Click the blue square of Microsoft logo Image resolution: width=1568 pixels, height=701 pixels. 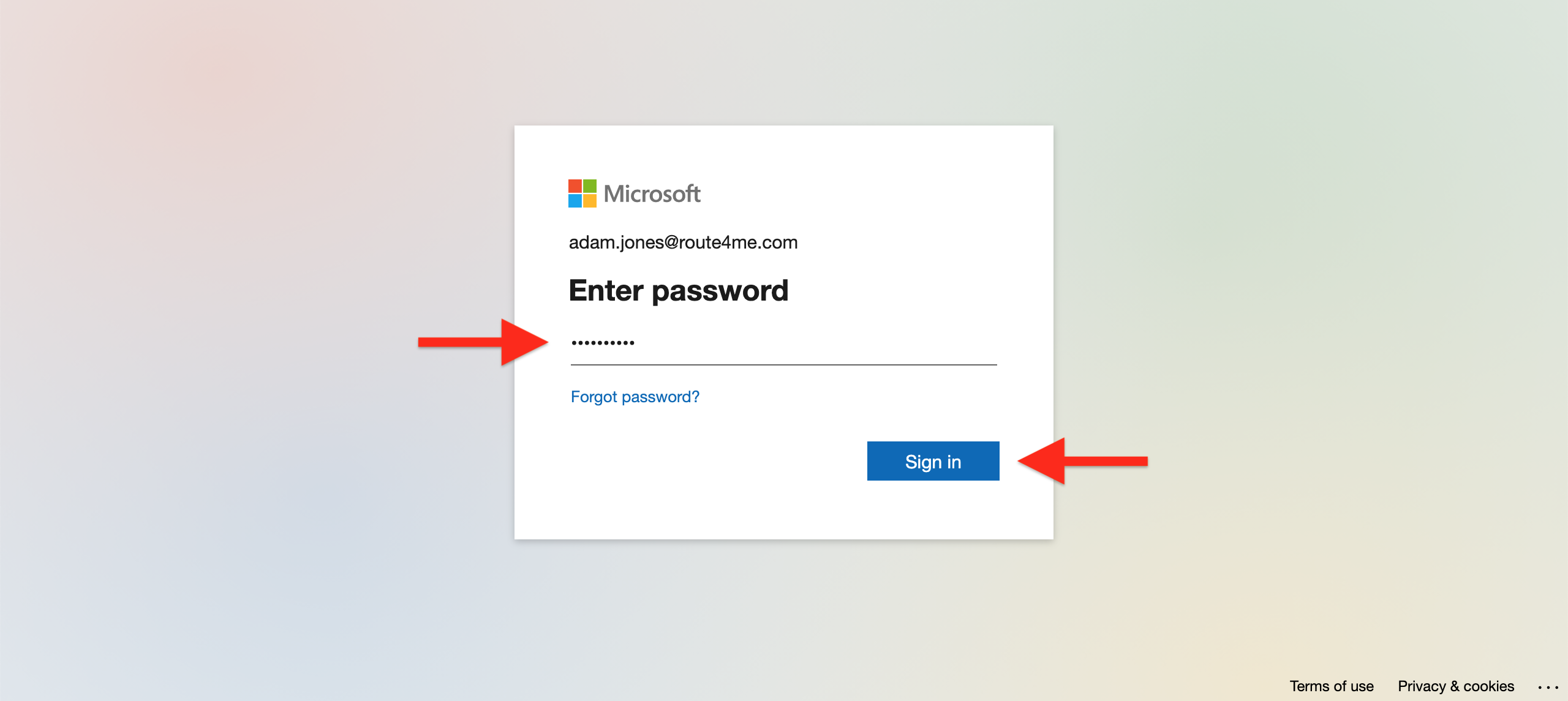tap(575, 201)
